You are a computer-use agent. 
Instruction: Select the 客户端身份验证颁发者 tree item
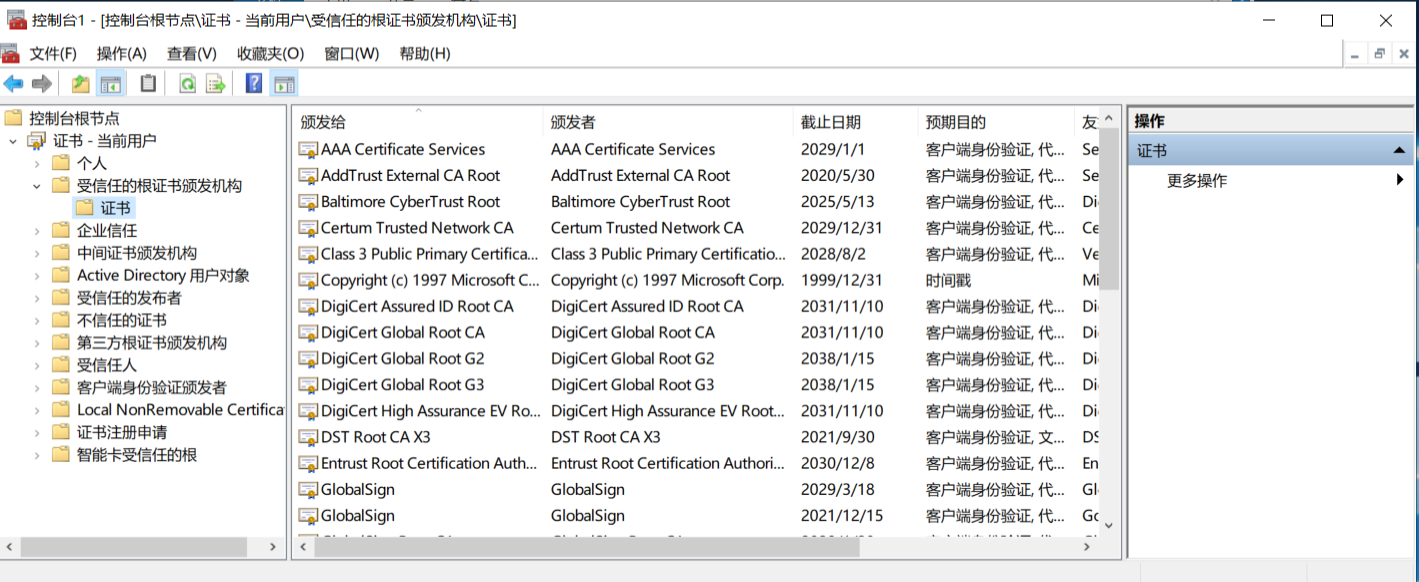[152, 388]
